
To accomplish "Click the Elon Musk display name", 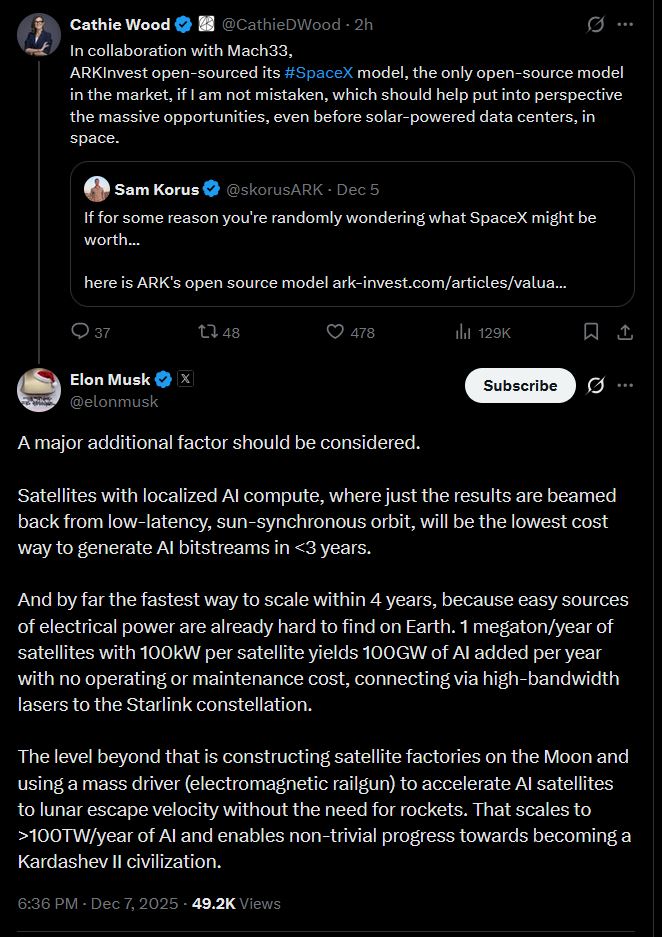I will tap(110, 379).
